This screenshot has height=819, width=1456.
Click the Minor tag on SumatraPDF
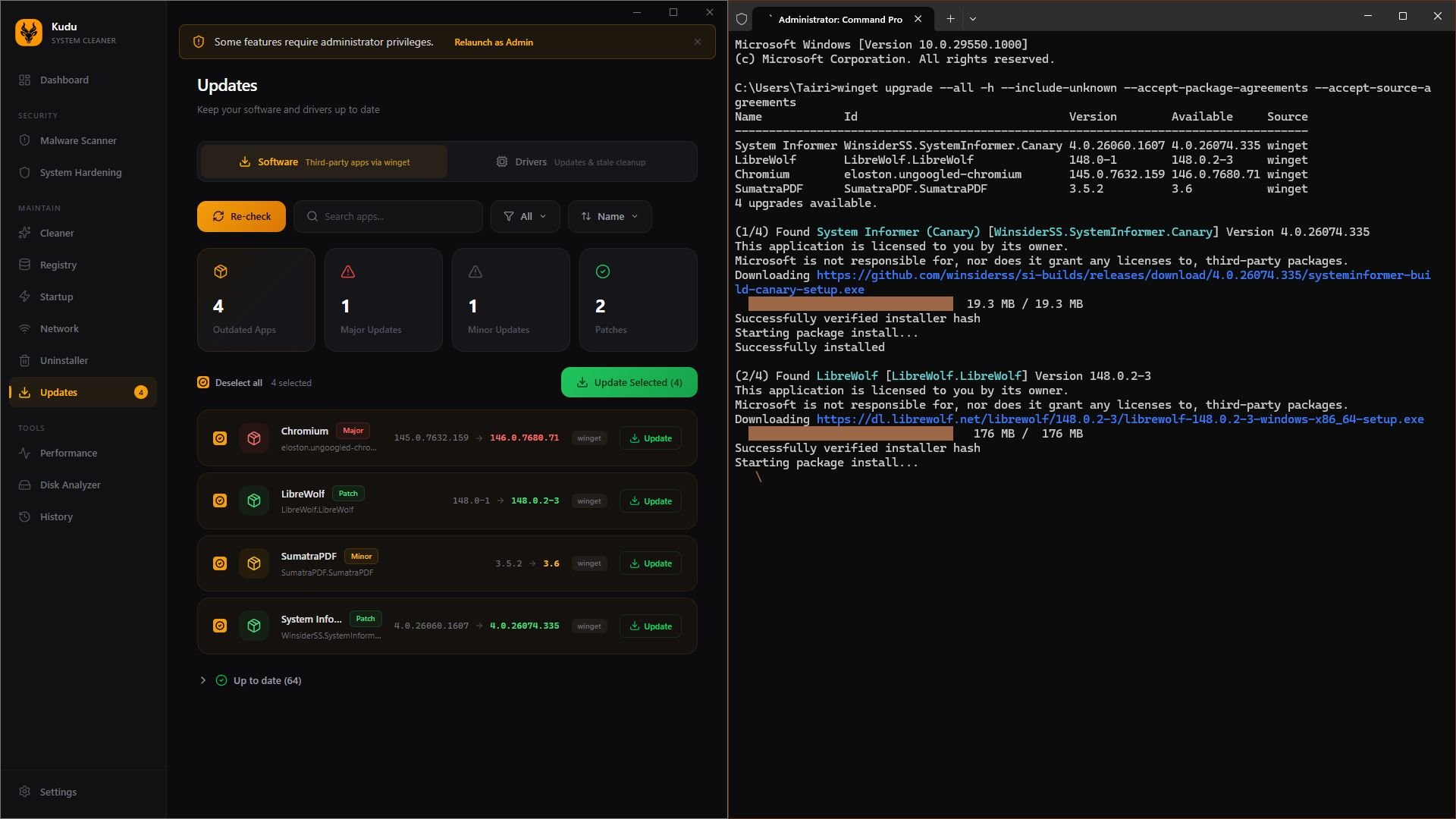coord(361,556)
